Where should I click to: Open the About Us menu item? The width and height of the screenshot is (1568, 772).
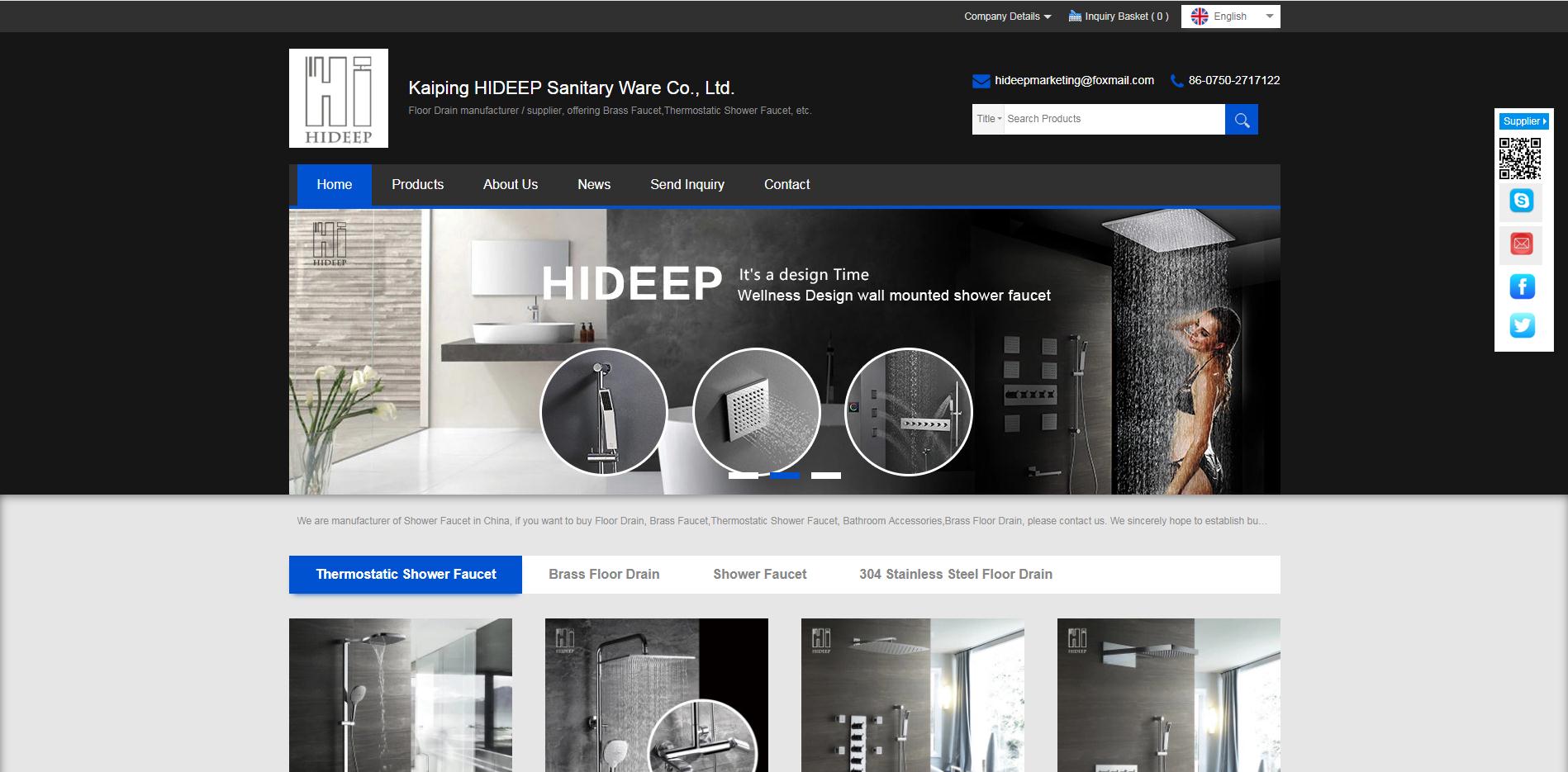(x=510, y=185)
